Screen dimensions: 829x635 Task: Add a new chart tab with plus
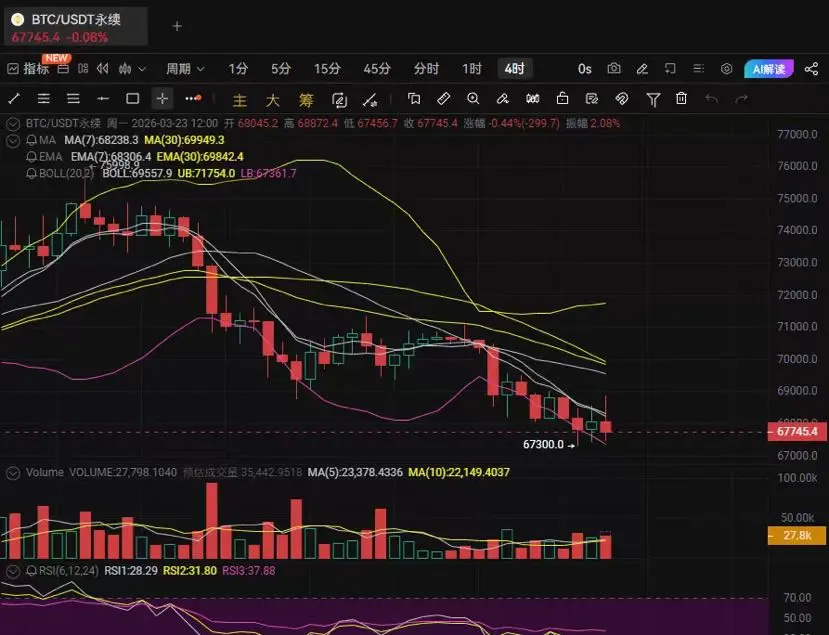177,26
